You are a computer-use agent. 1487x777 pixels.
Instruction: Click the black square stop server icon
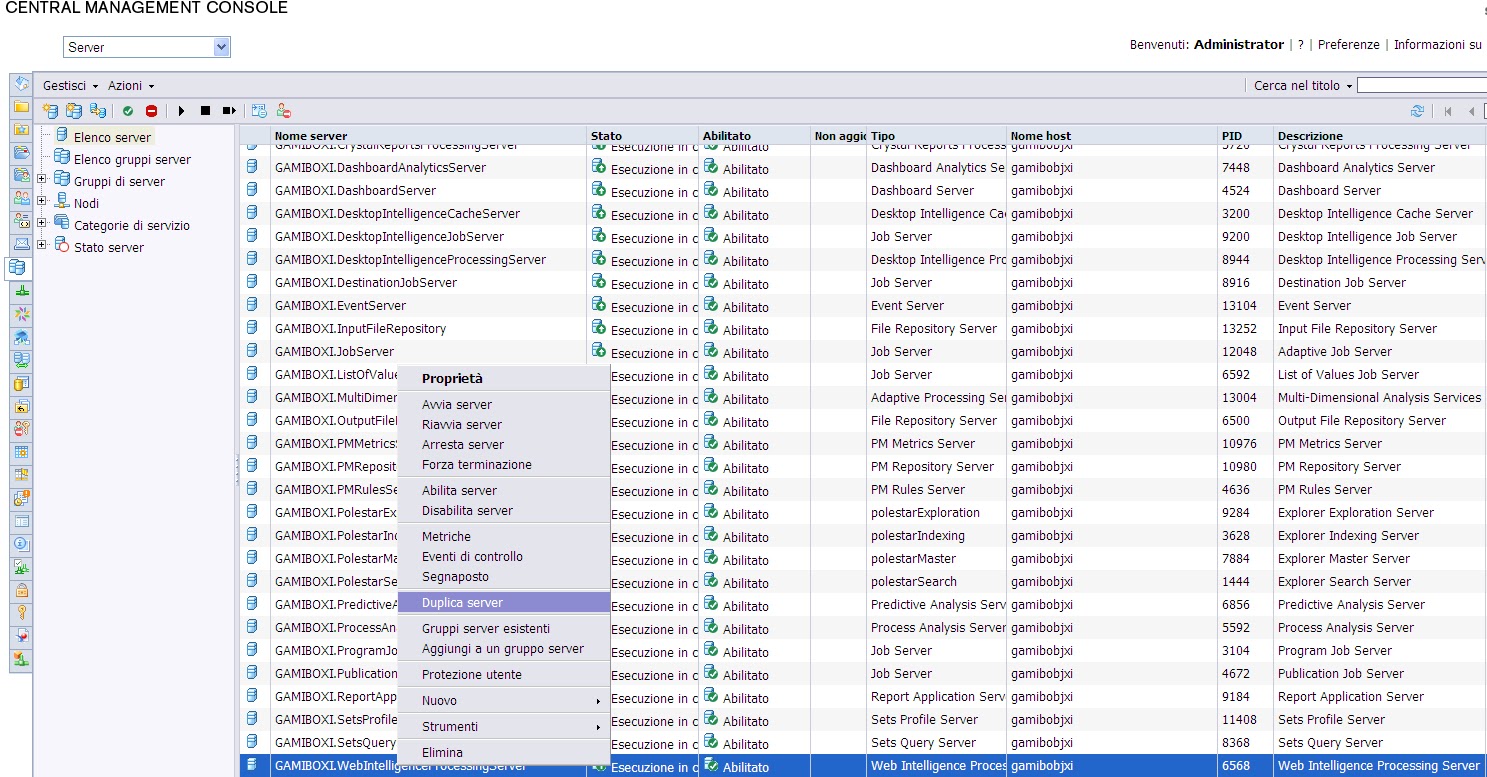(205, 111)
